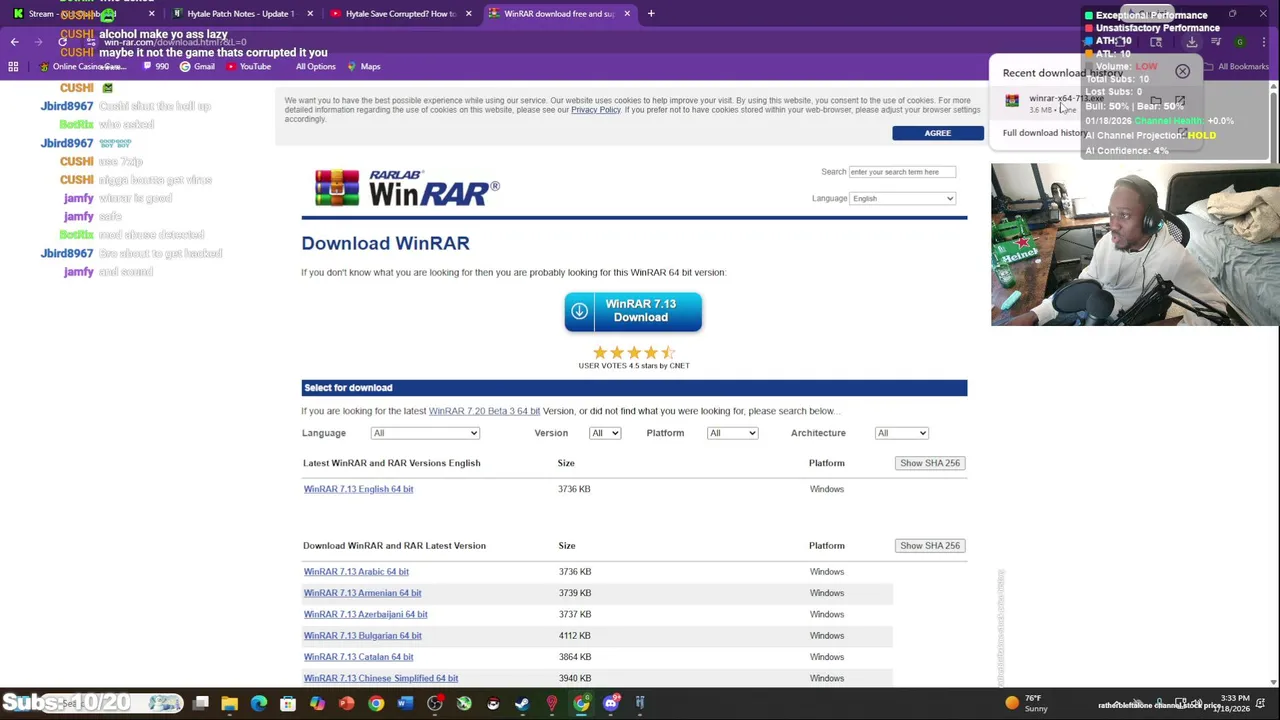Close the Recent download history popup

coord(1183,72)
